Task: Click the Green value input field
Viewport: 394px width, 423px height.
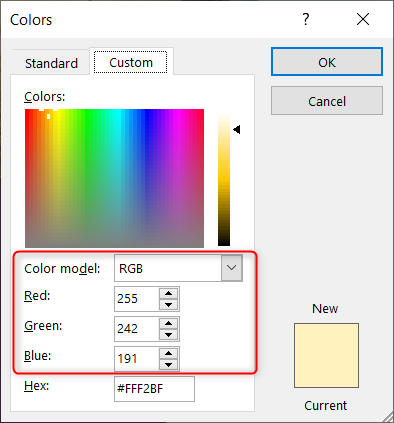Action: pyautogui.click(x=137, y=329)
